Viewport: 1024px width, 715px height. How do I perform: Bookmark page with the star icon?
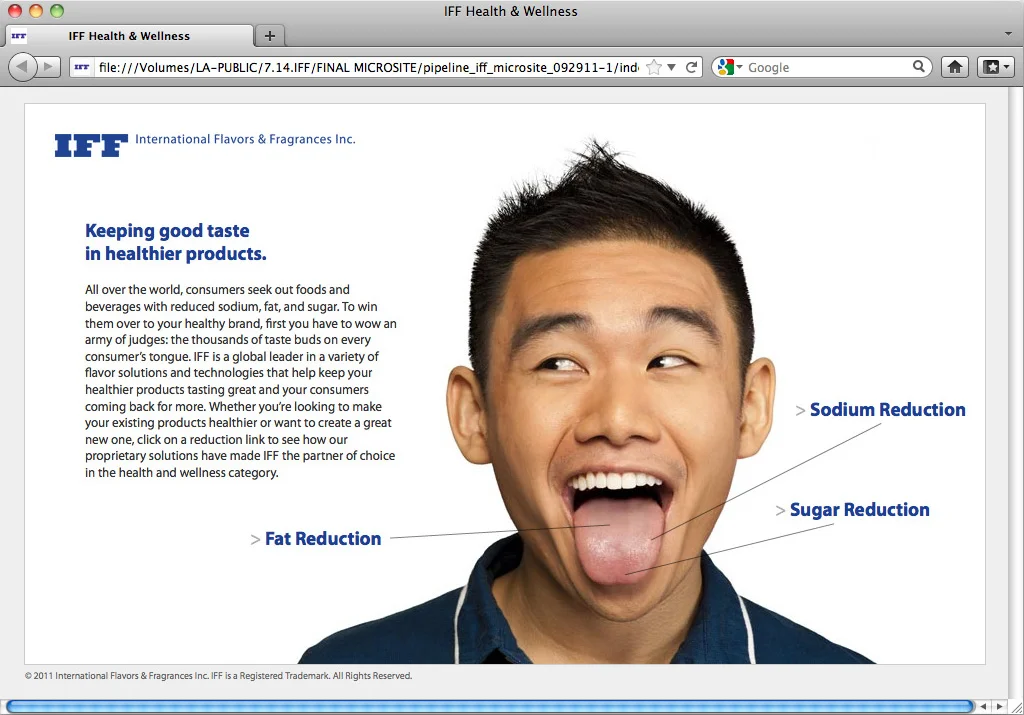(x=653, y=67)
